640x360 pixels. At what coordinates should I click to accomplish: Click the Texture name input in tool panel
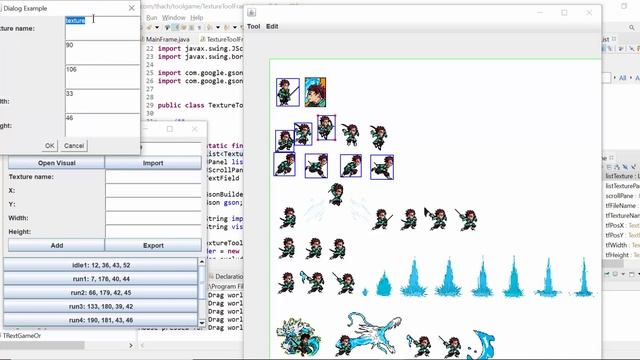[x=153, y=177]
